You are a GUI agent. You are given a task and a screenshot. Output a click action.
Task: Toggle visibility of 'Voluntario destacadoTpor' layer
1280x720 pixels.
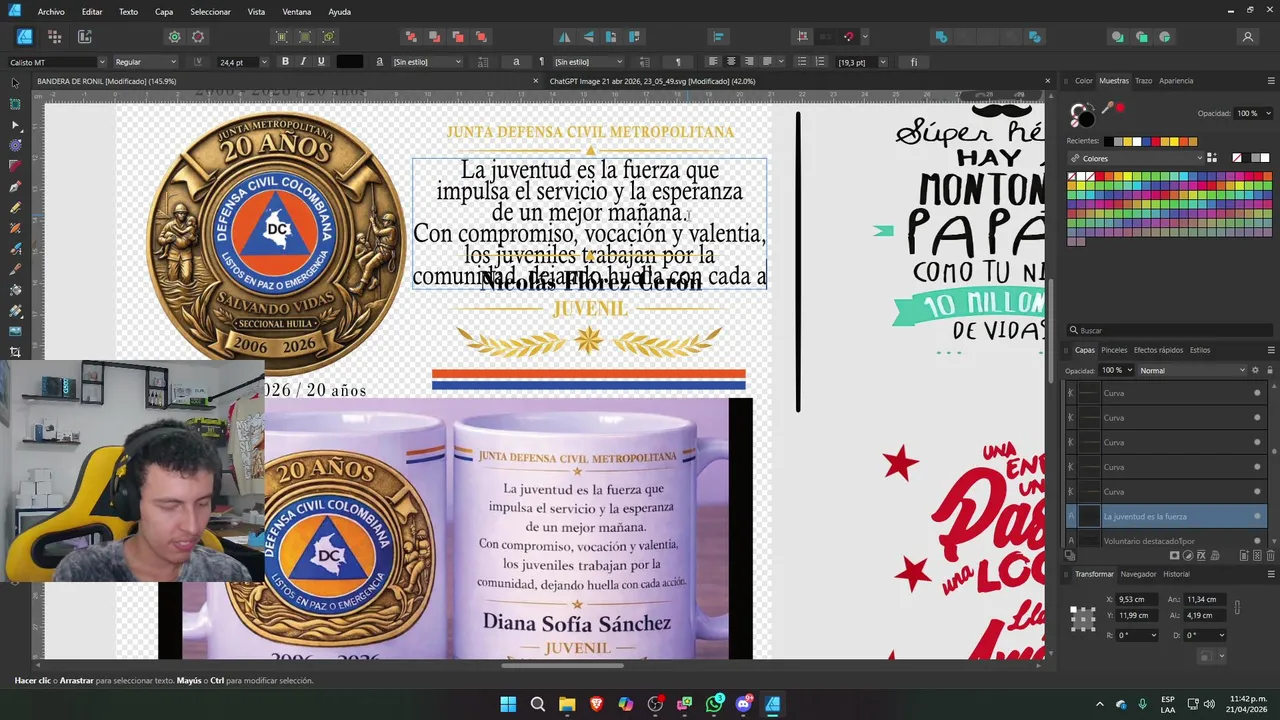click(x=1257, y=541)
